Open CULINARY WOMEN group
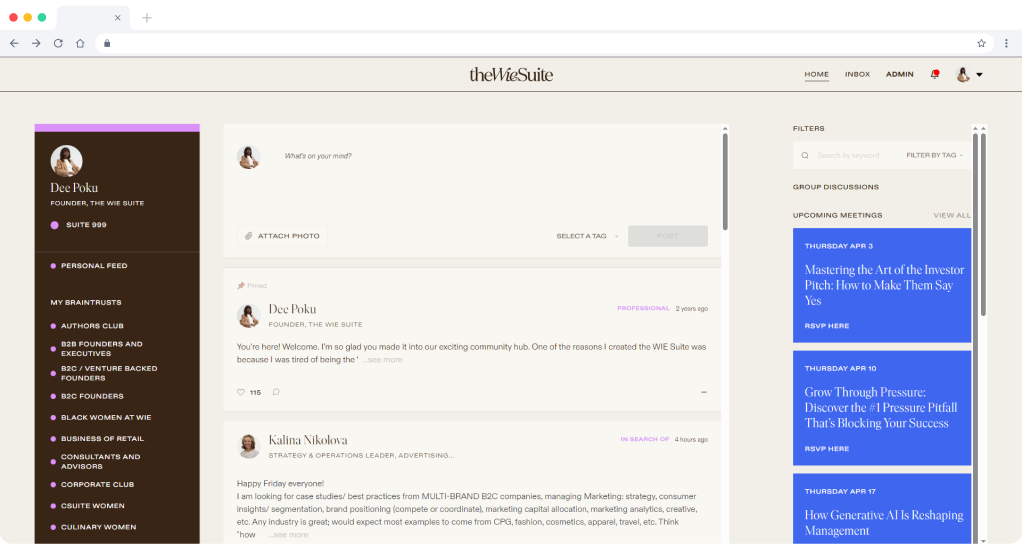This screenshot has height=544, width=1022. pos(94,527)
